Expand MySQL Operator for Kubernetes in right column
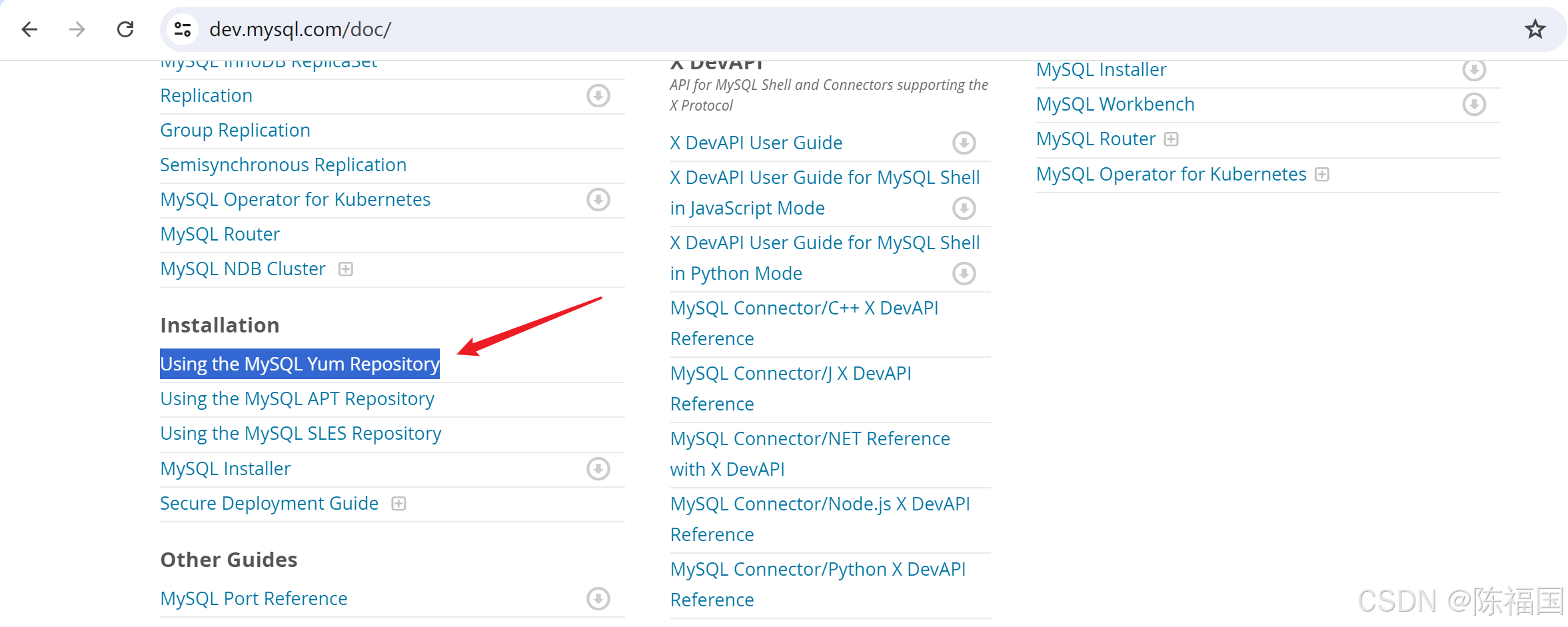 click(1322, 175)
